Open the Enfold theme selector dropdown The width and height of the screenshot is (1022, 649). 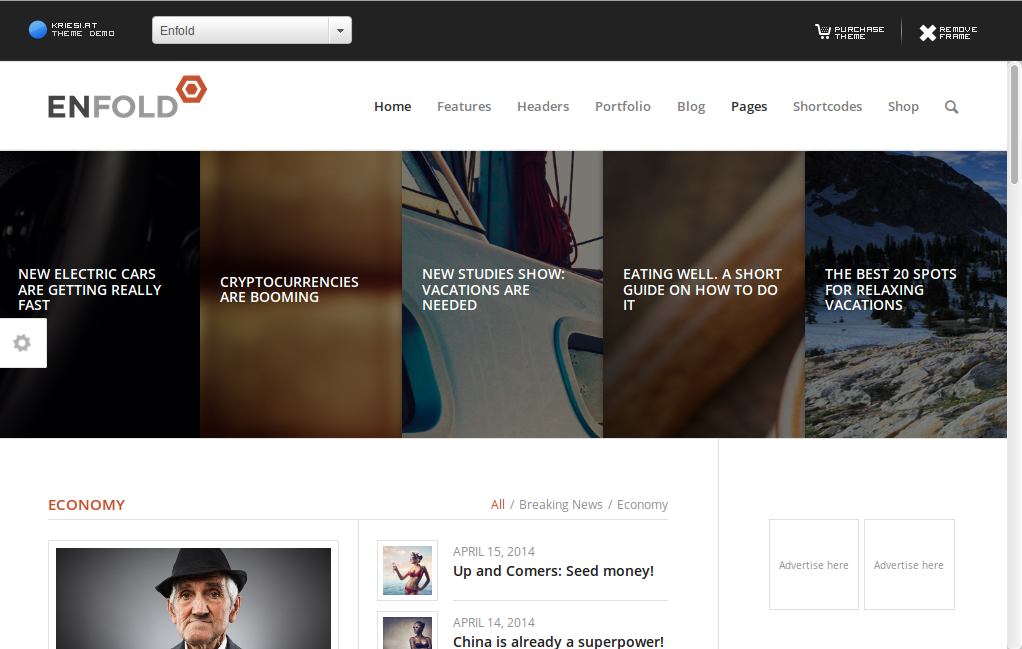point(252,31)
